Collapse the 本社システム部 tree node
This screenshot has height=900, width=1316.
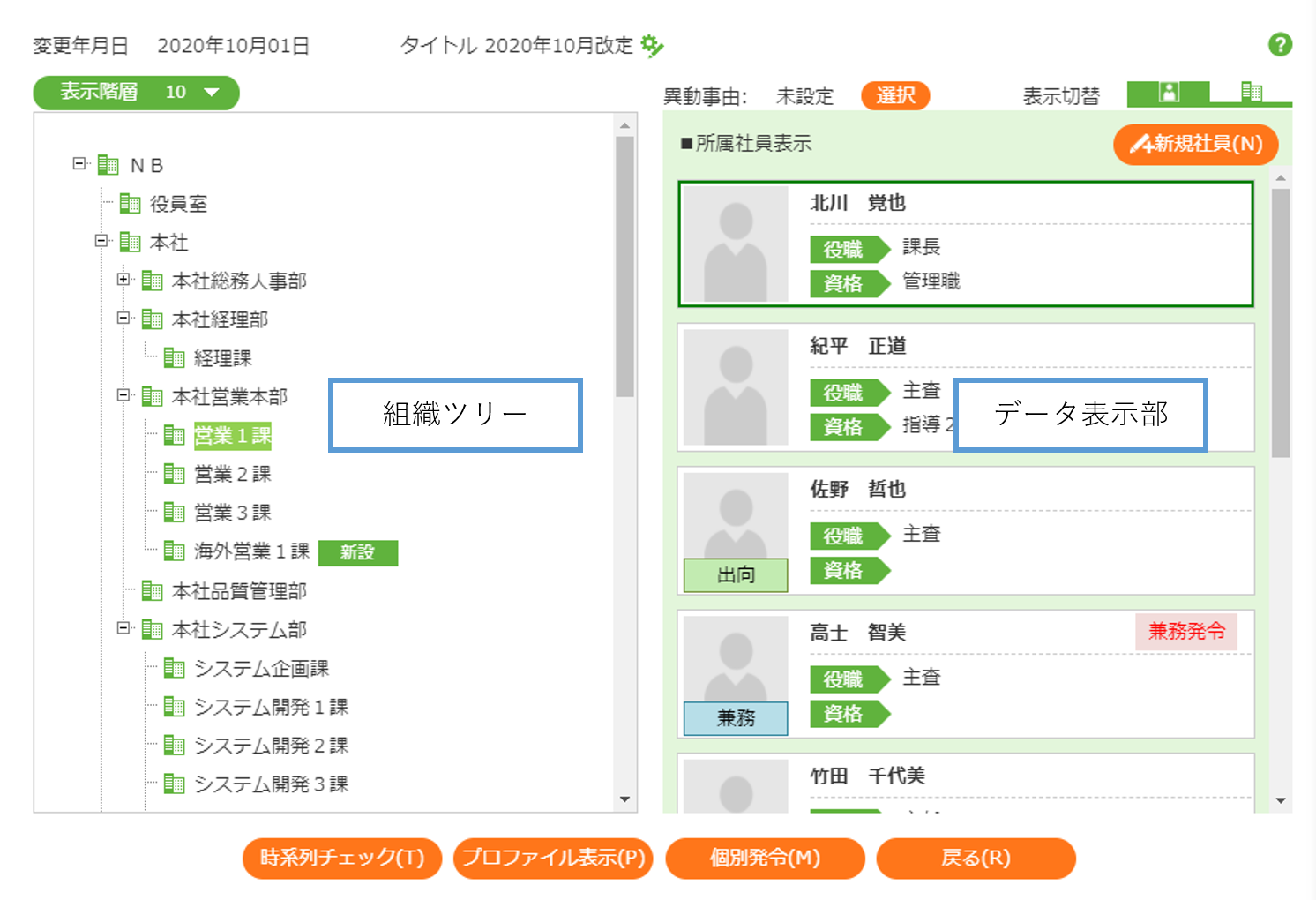123,628
